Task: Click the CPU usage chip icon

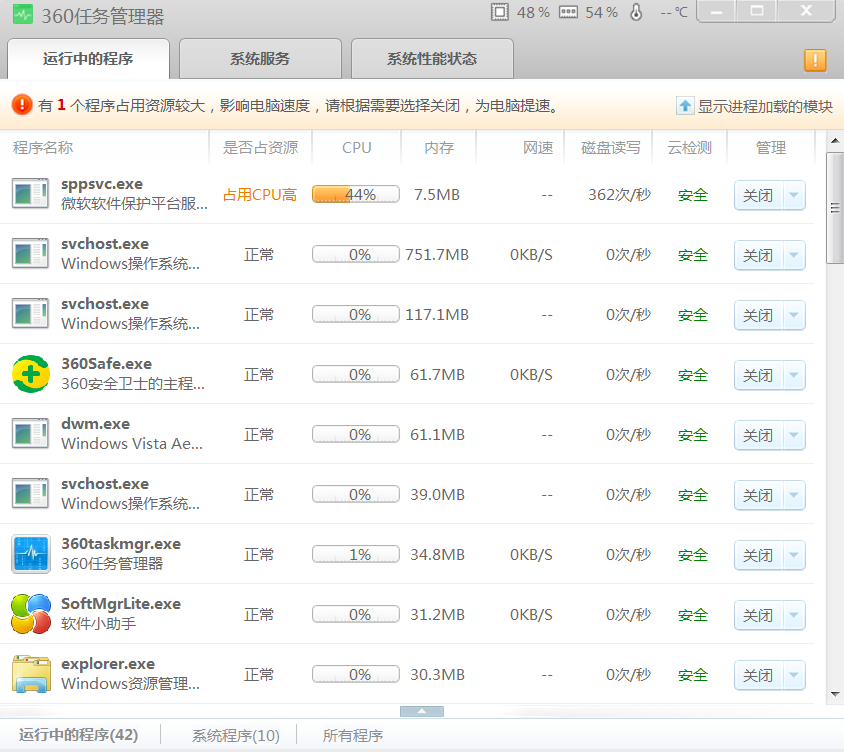Action: [x=500, y=12]
